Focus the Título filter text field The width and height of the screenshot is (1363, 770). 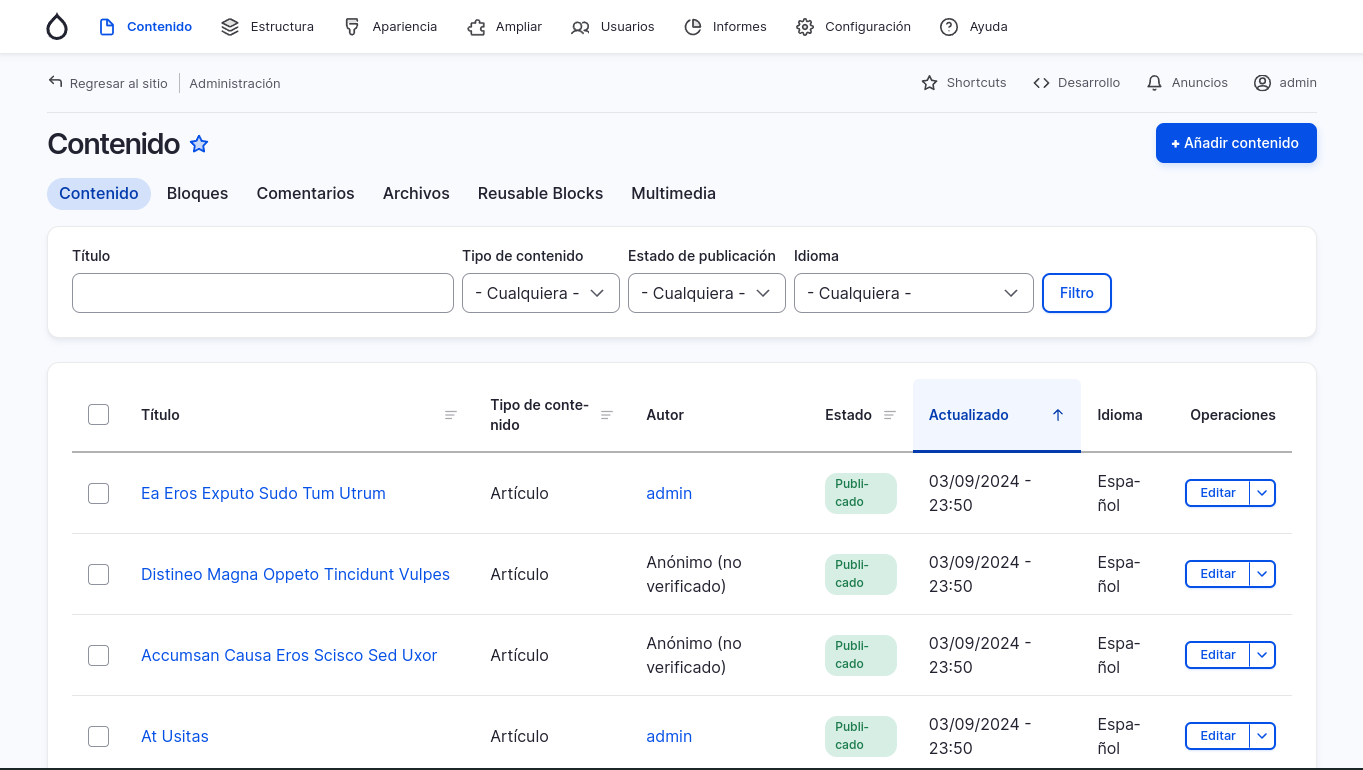point(262,293)
